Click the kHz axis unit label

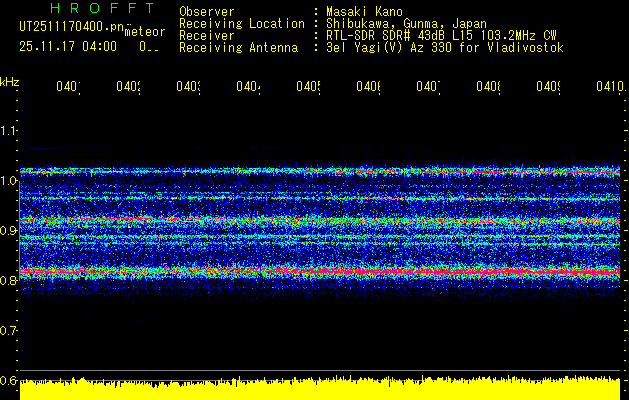click(9, 80)
